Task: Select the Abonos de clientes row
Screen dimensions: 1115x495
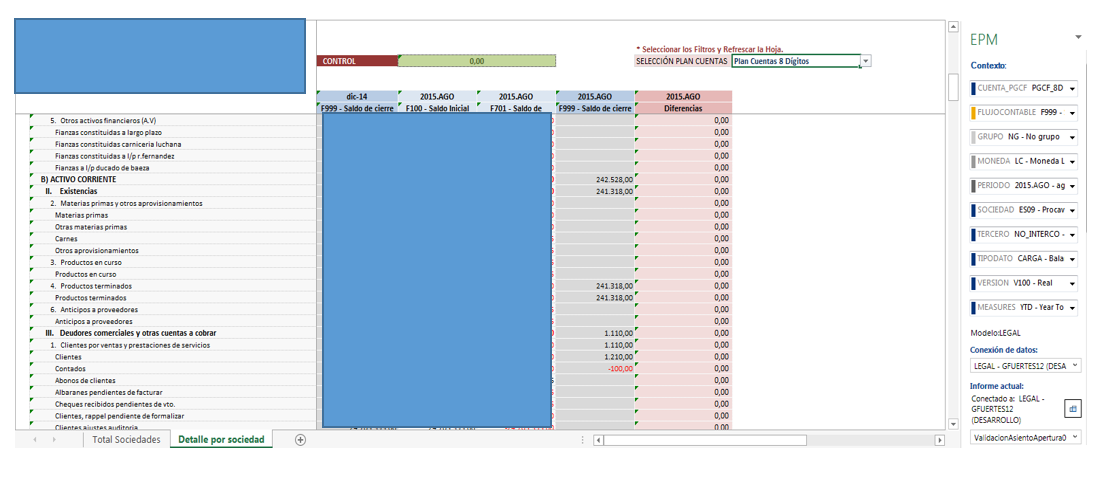Action: tap(173, 380)
